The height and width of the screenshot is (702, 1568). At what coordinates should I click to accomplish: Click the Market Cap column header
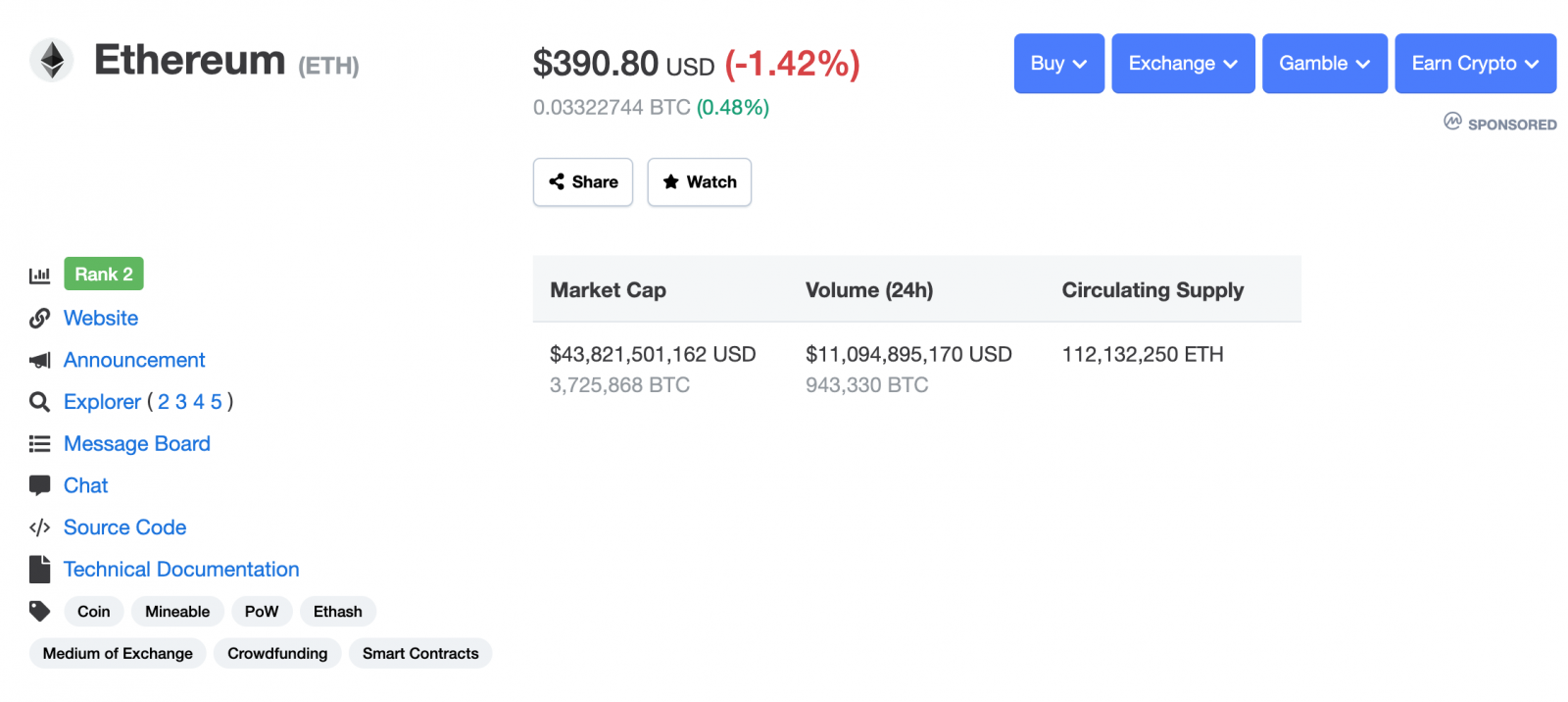[608, 290]
